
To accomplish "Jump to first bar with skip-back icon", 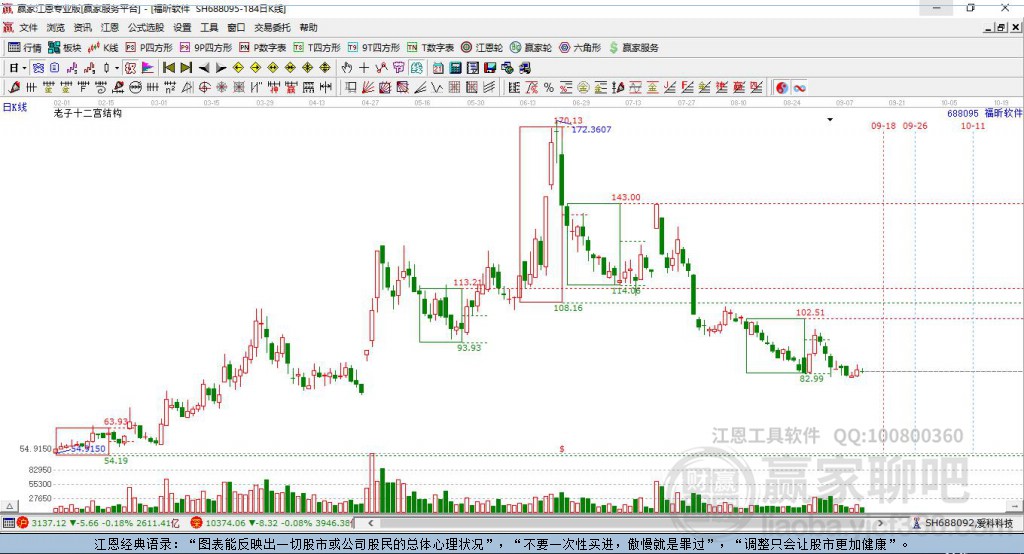I will [169, 68].
